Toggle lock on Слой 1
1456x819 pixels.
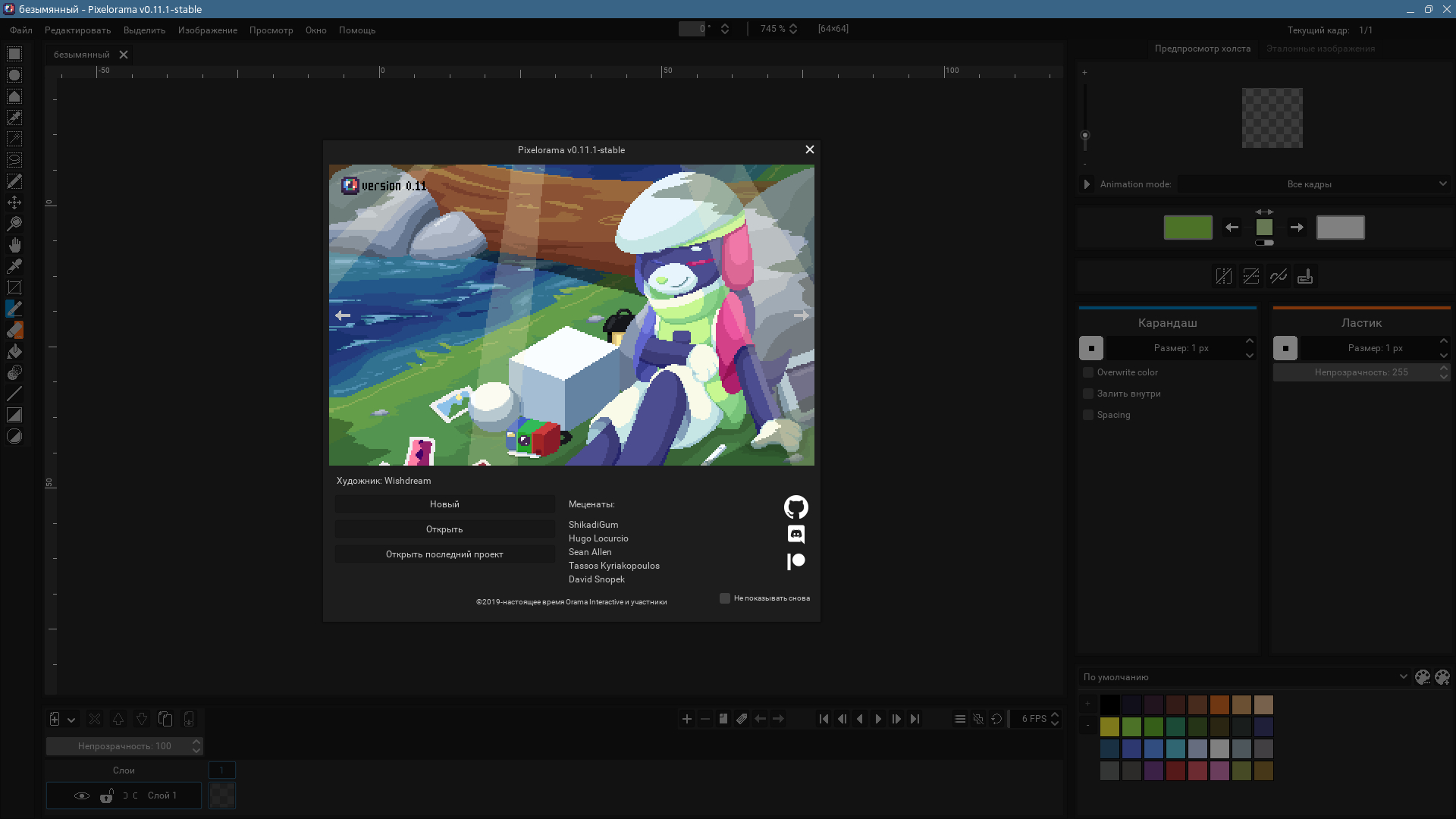107,795
